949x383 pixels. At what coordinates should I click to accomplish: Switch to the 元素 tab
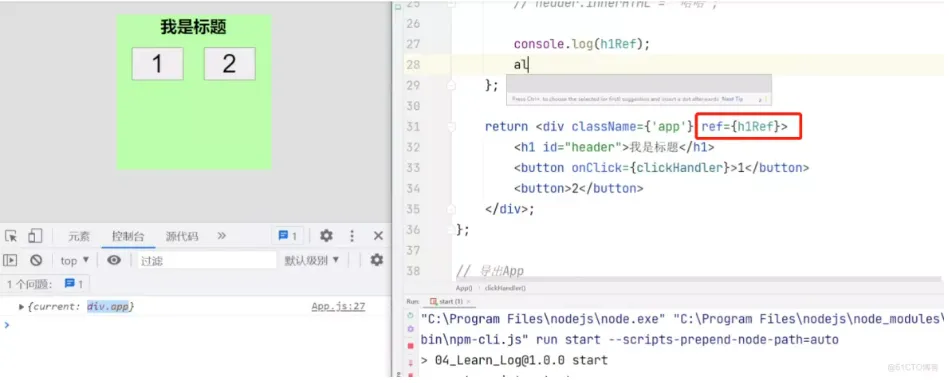tap(79, 236)
